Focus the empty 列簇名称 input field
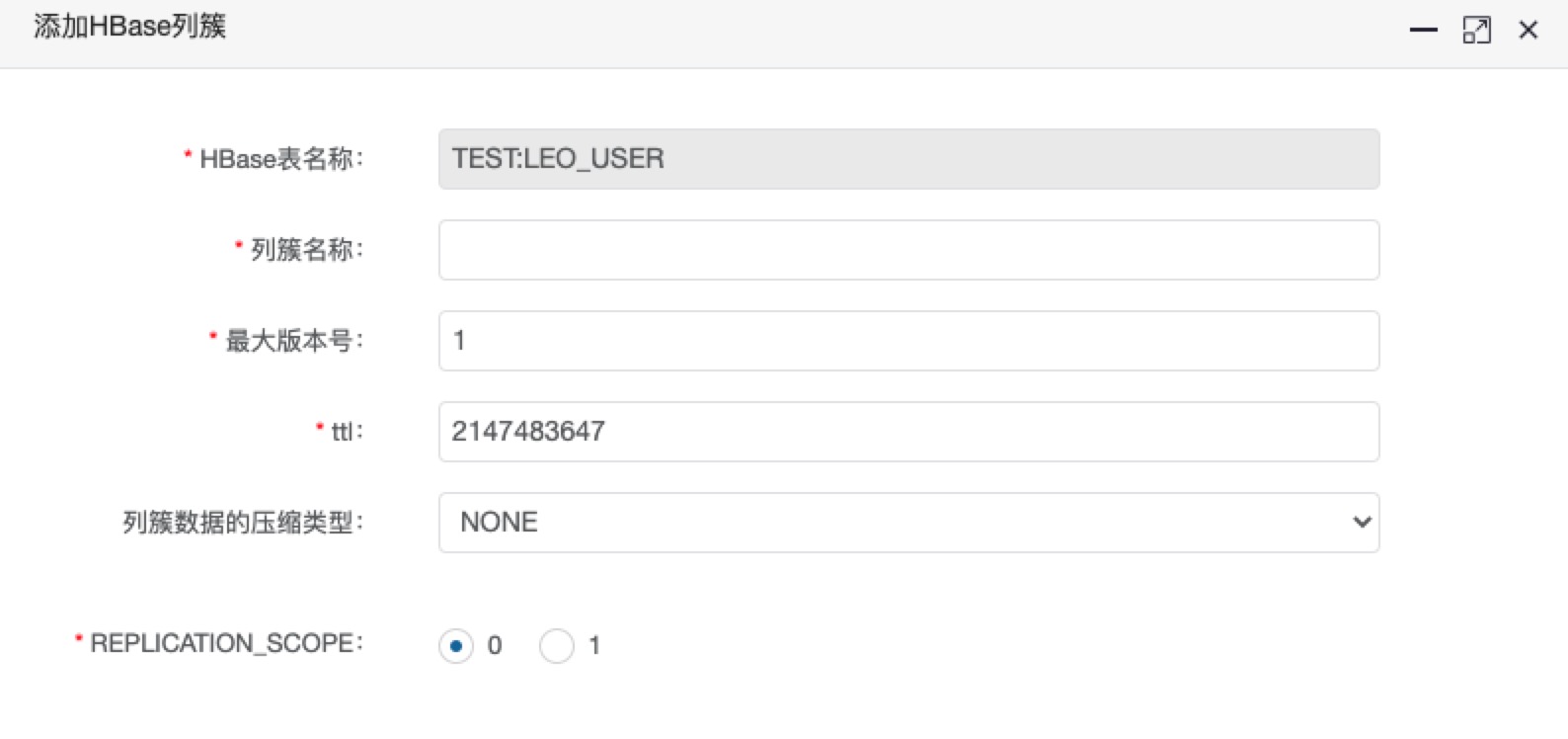 (908, 250)
